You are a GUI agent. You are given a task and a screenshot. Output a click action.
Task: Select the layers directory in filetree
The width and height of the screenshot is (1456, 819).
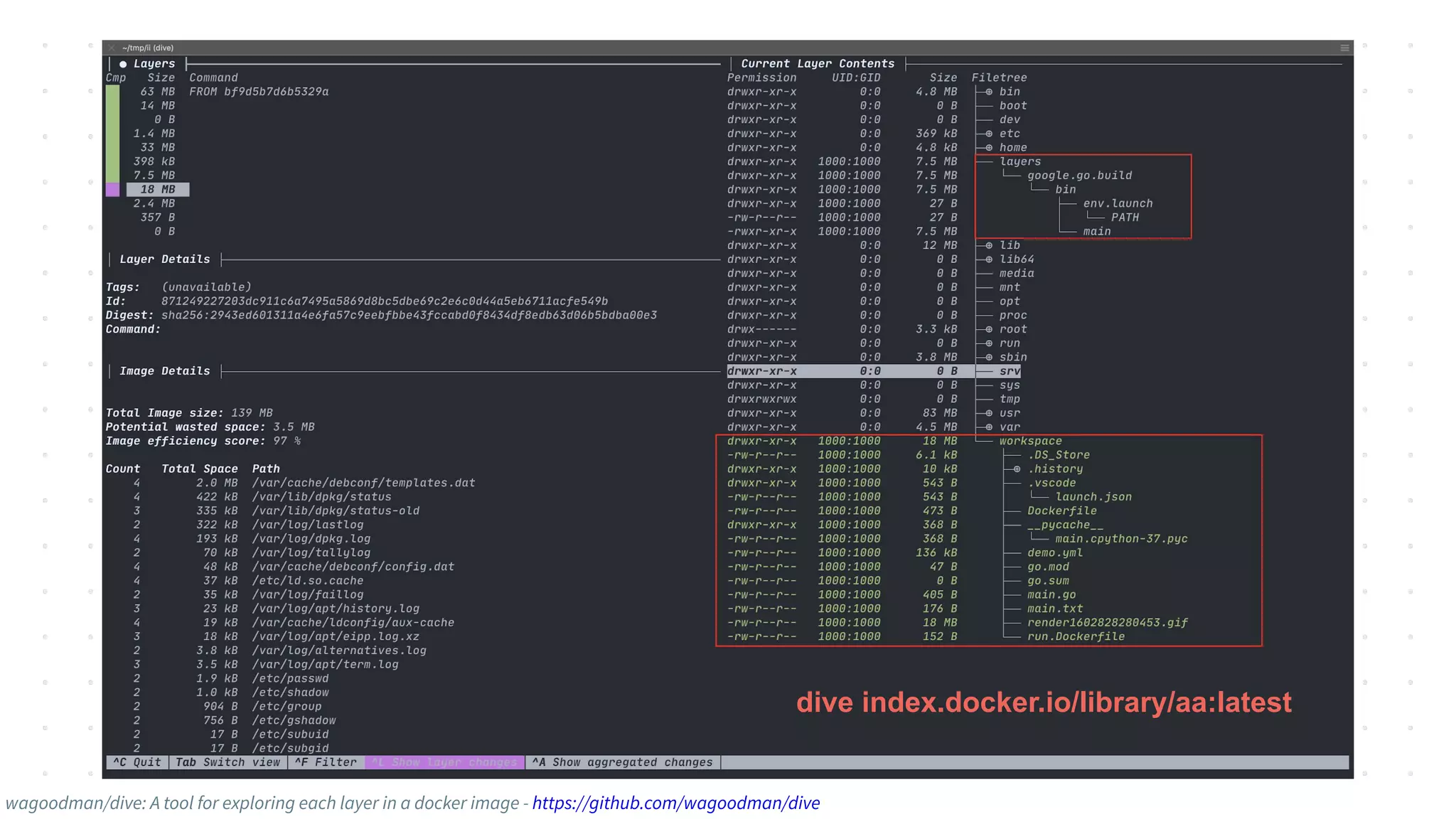coord(1020,161)
